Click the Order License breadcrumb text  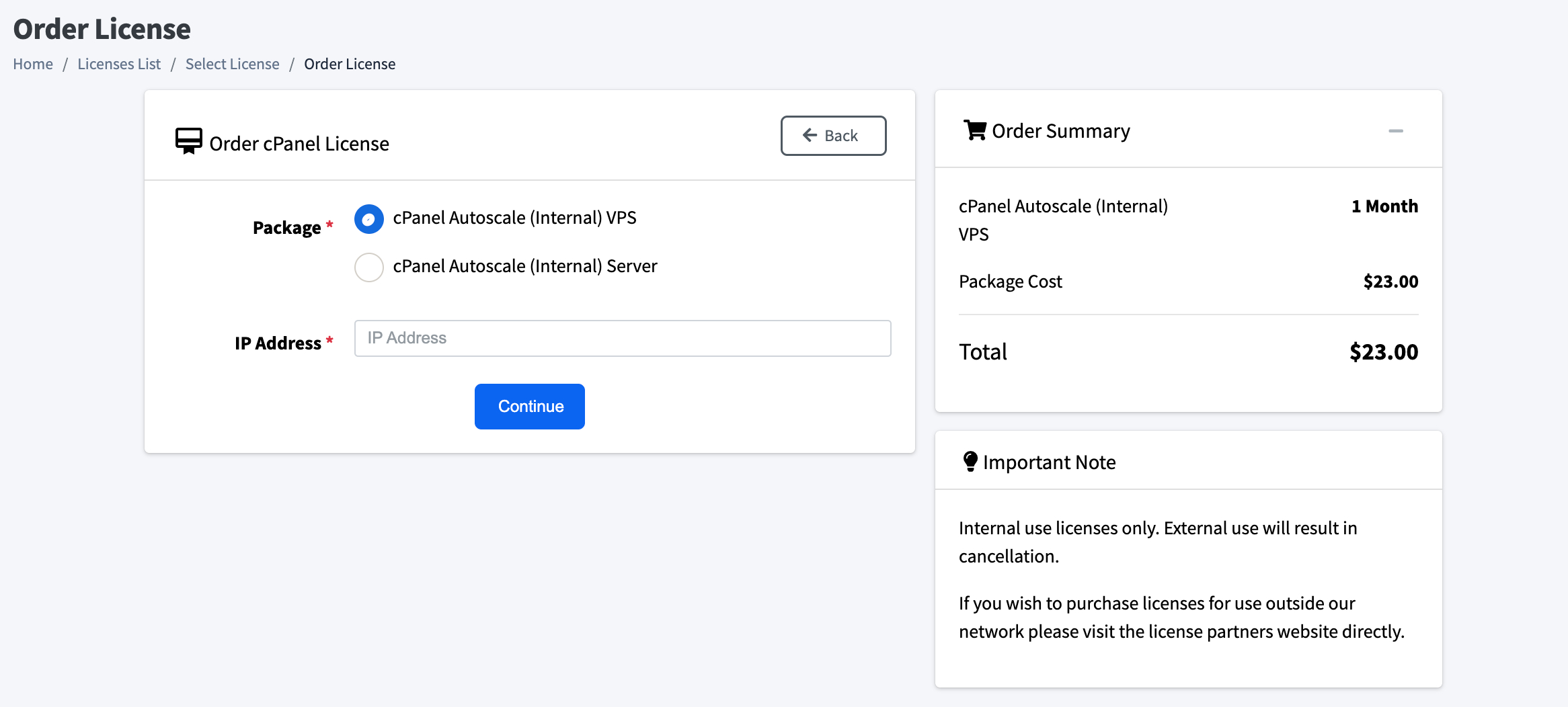[350, 64]
